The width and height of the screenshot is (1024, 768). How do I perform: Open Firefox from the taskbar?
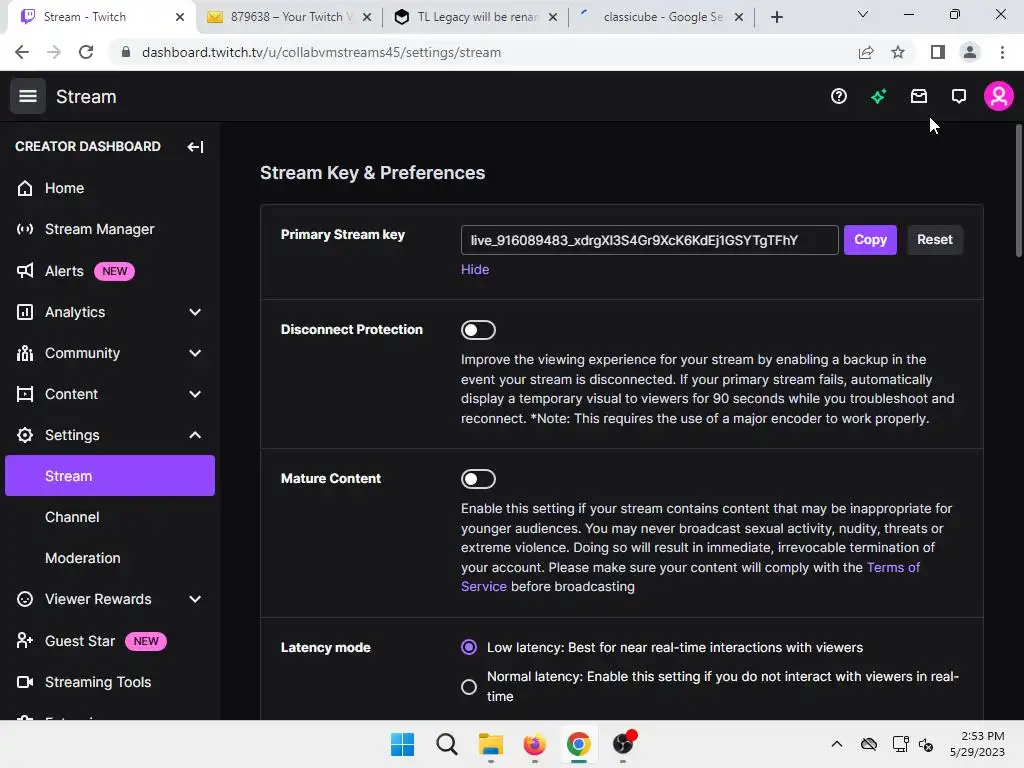point(534,744)
